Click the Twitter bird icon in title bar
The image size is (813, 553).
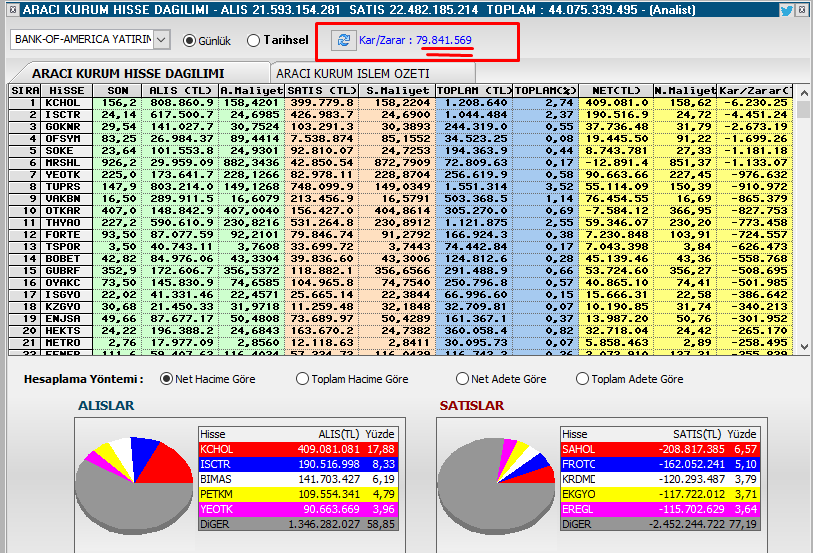(x=787, y=10)
